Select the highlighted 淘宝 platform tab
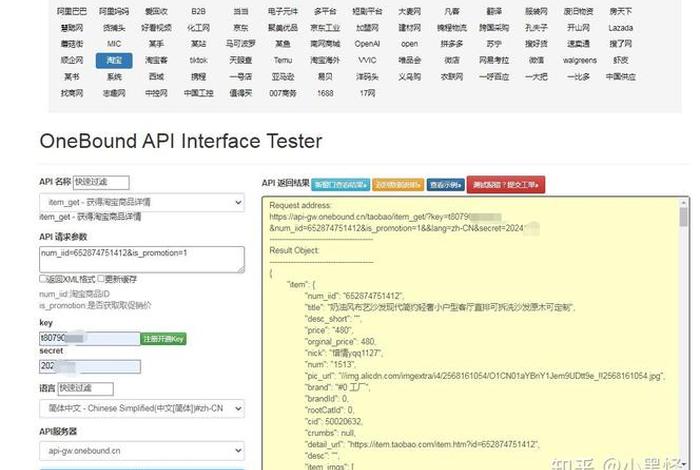Screen dimensions: 700x470 pos(115,60)
